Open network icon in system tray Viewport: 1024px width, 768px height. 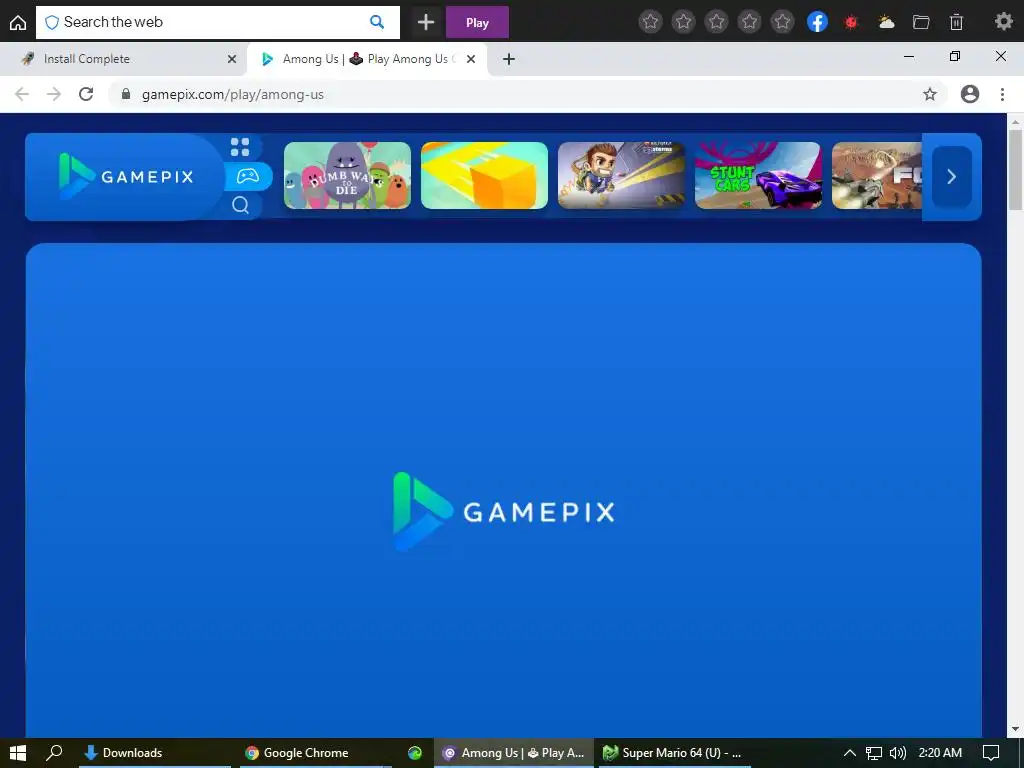[874, 753]
